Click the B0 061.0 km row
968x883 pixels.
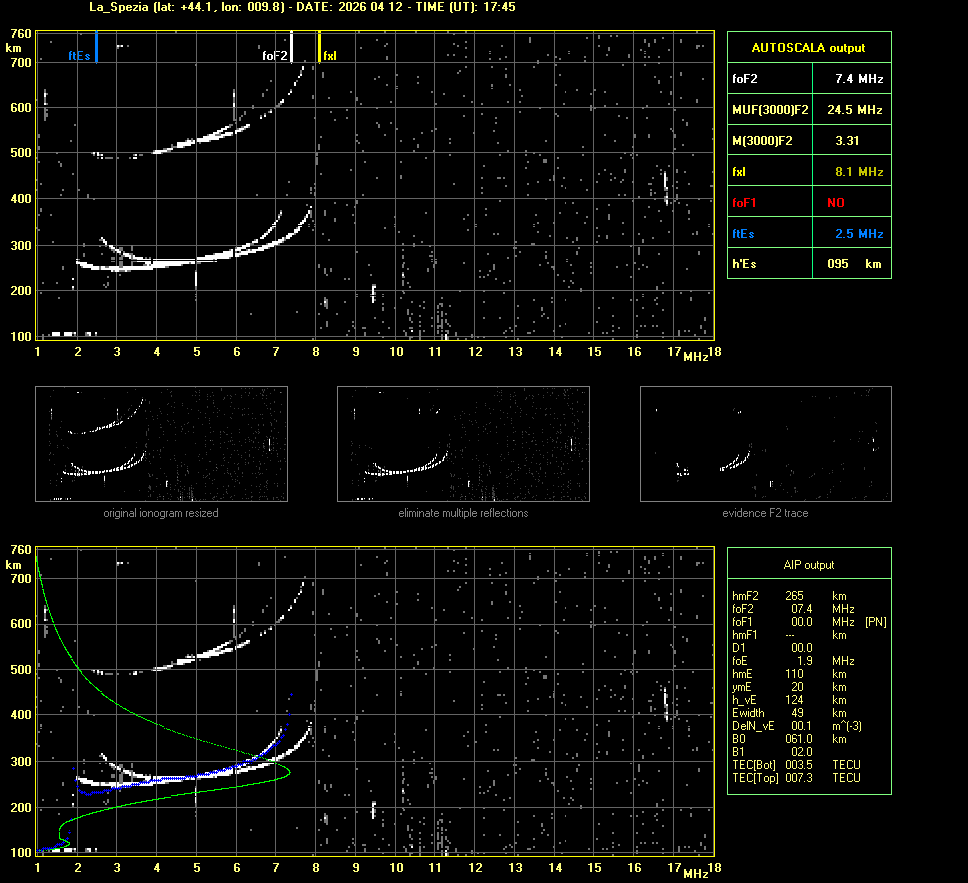click(790, 739)
